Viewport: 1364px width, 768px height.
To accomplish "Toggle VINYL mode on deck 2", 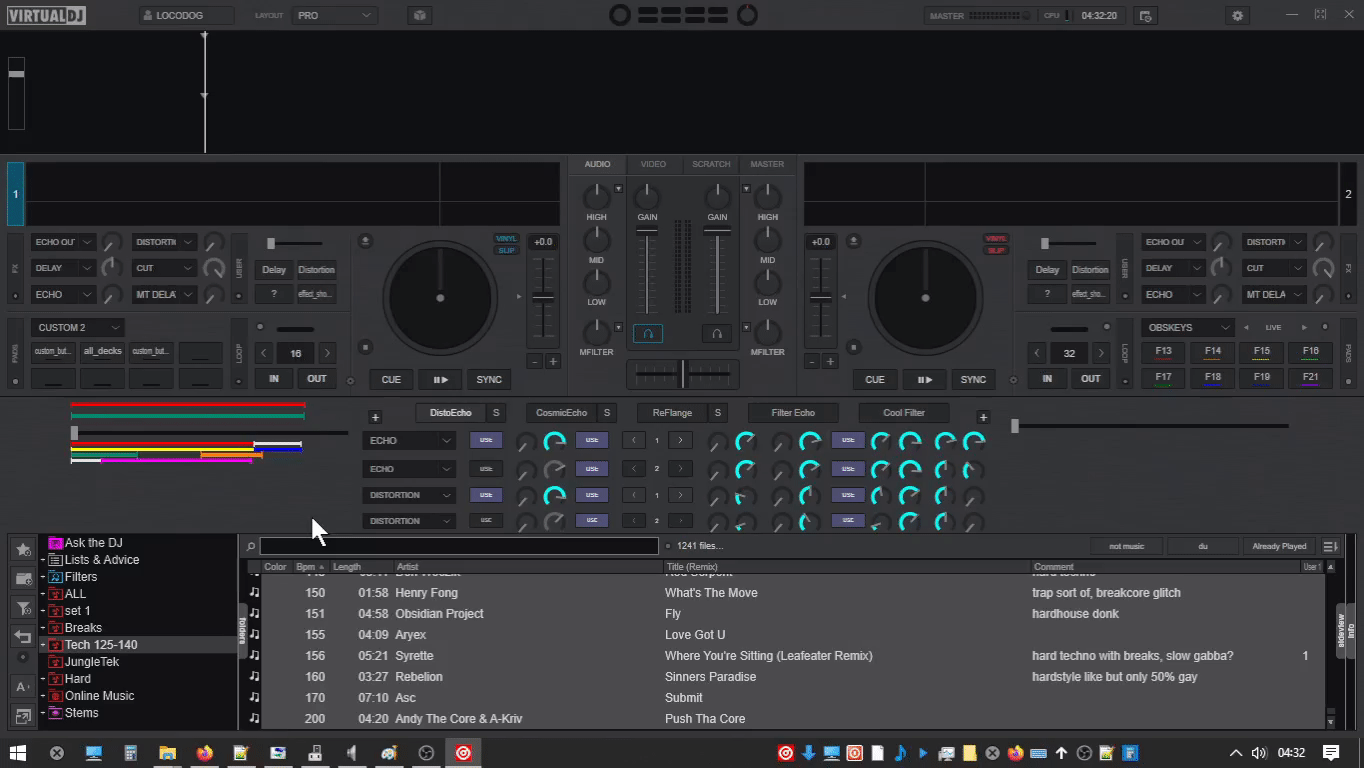I will [996, 239].
